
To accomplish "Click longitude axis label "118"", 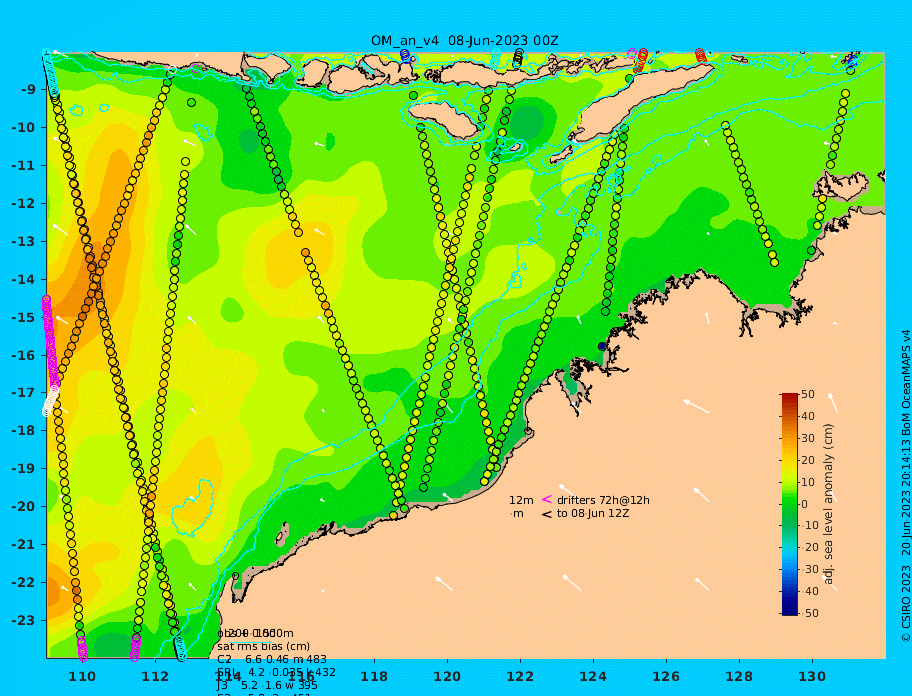I will 374,676.
